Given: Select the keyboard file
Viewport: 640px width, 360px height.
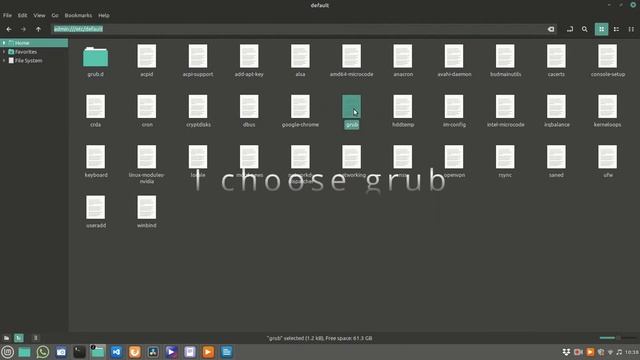Looking at the screenshot, I should click(x=96, y=161).
